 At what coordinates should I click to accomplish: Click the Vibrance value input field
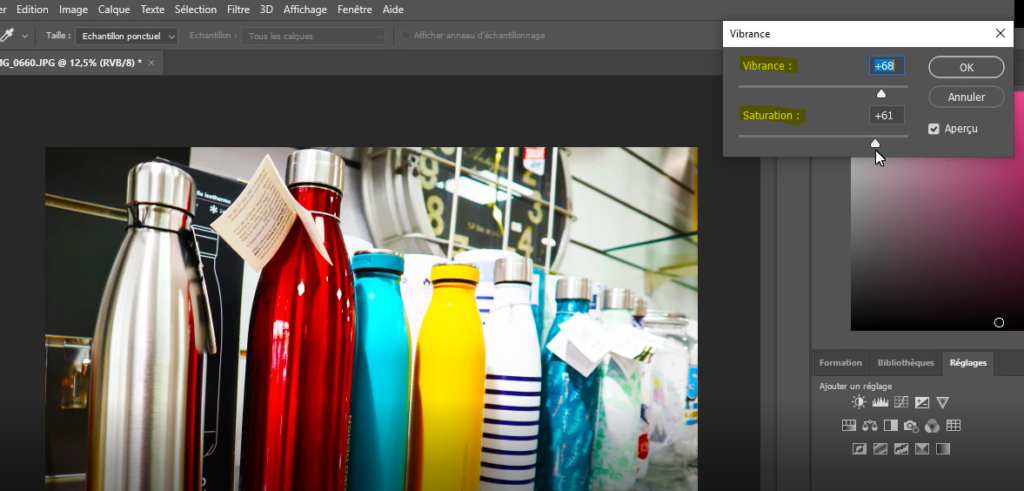886,66
